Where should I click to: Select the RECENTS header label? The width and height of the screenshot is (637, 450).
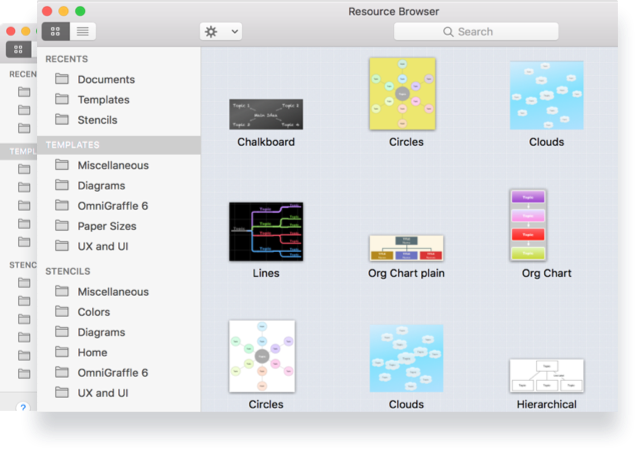point(67,59)
